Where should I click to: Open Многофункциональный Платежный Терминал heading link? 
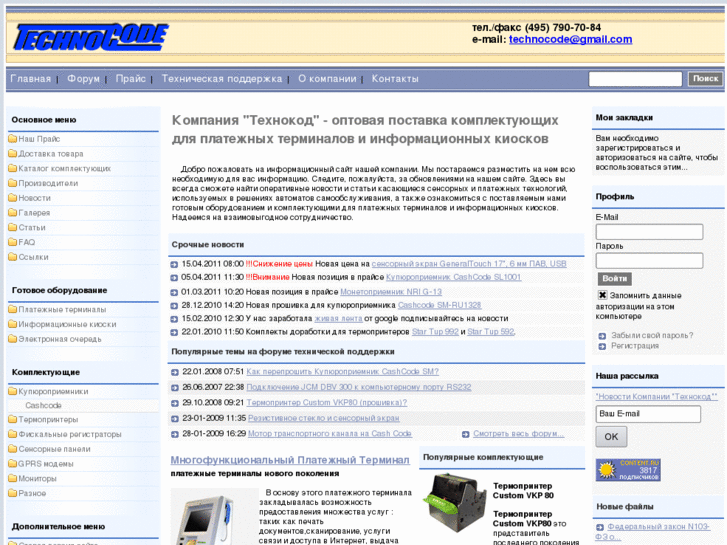[290, 460]
